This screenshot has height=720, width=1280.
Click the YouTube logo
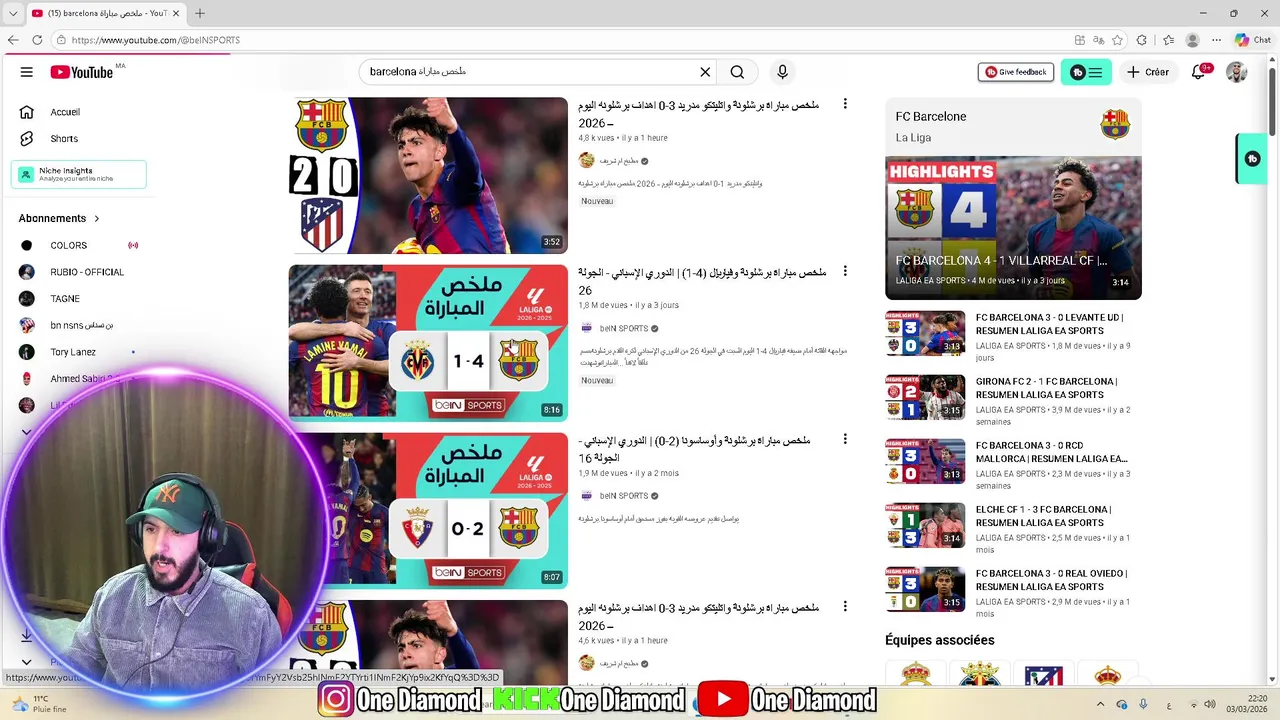pyautogui.click(x=82, y=72)
